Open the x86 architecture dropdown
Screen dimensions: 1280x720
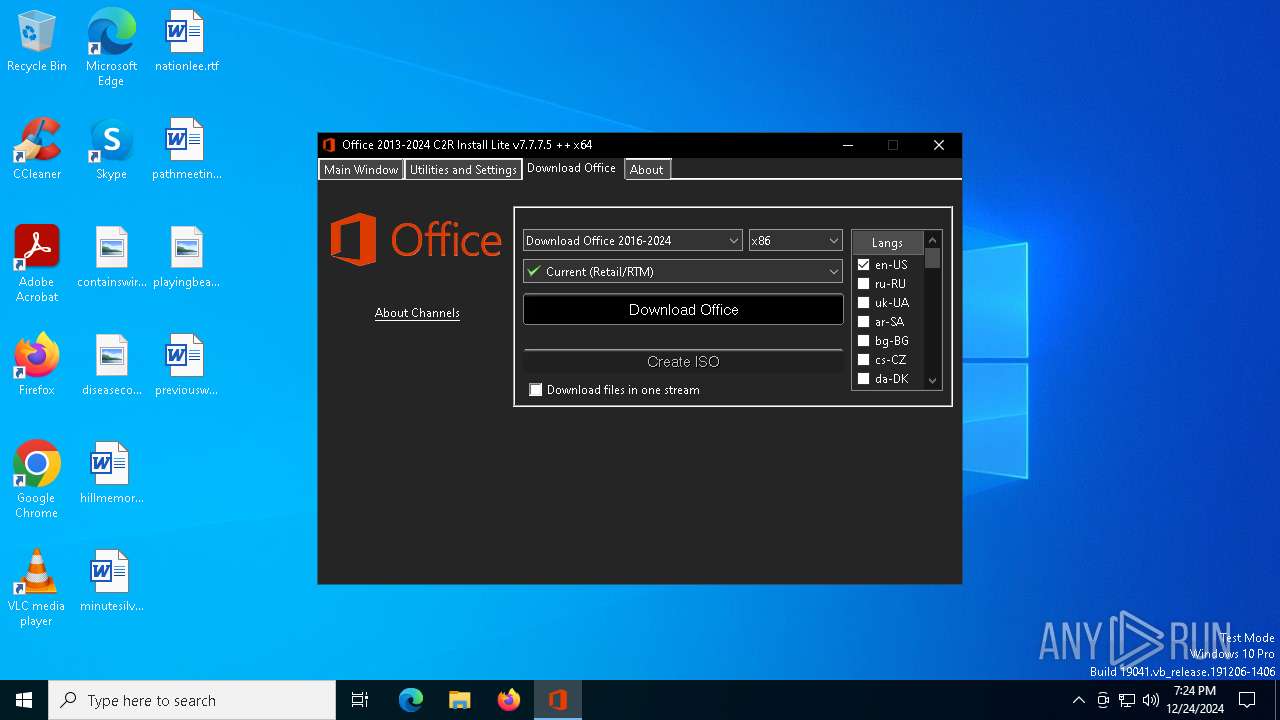click(x=796, y=240)
